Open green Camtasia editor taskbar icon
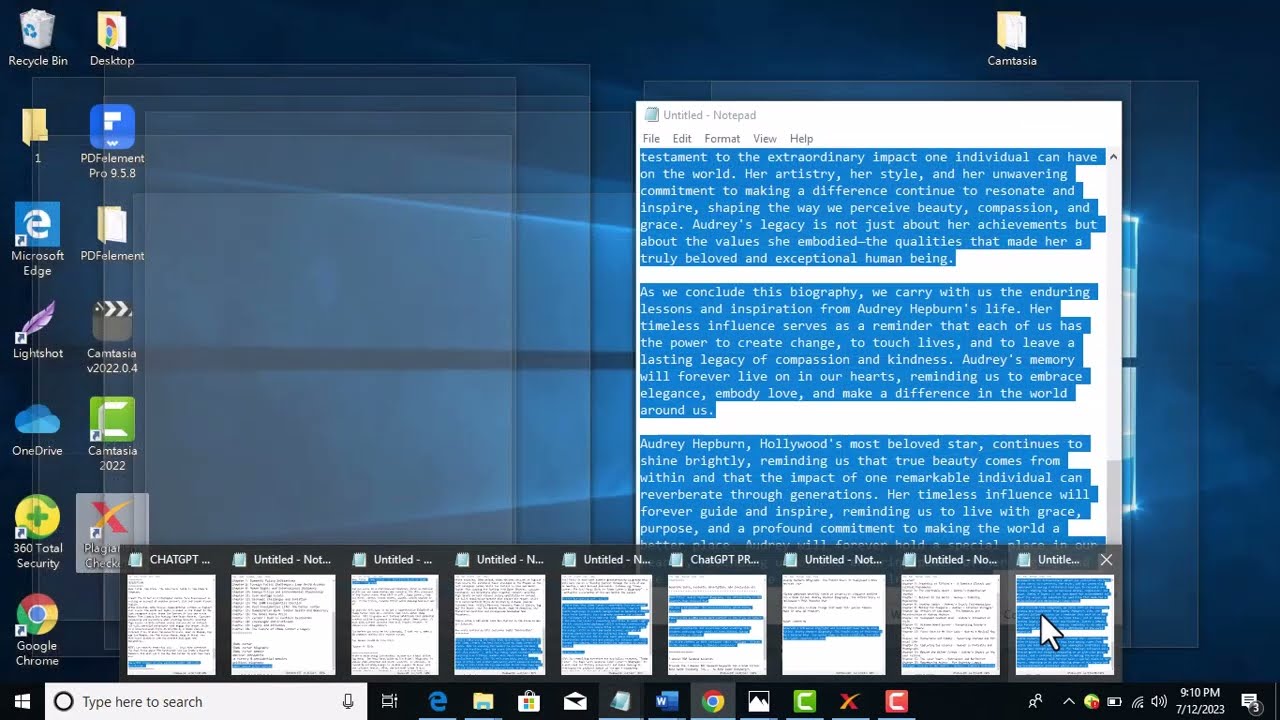Screen dimensions: 1280x720 (x=804, y=702)
